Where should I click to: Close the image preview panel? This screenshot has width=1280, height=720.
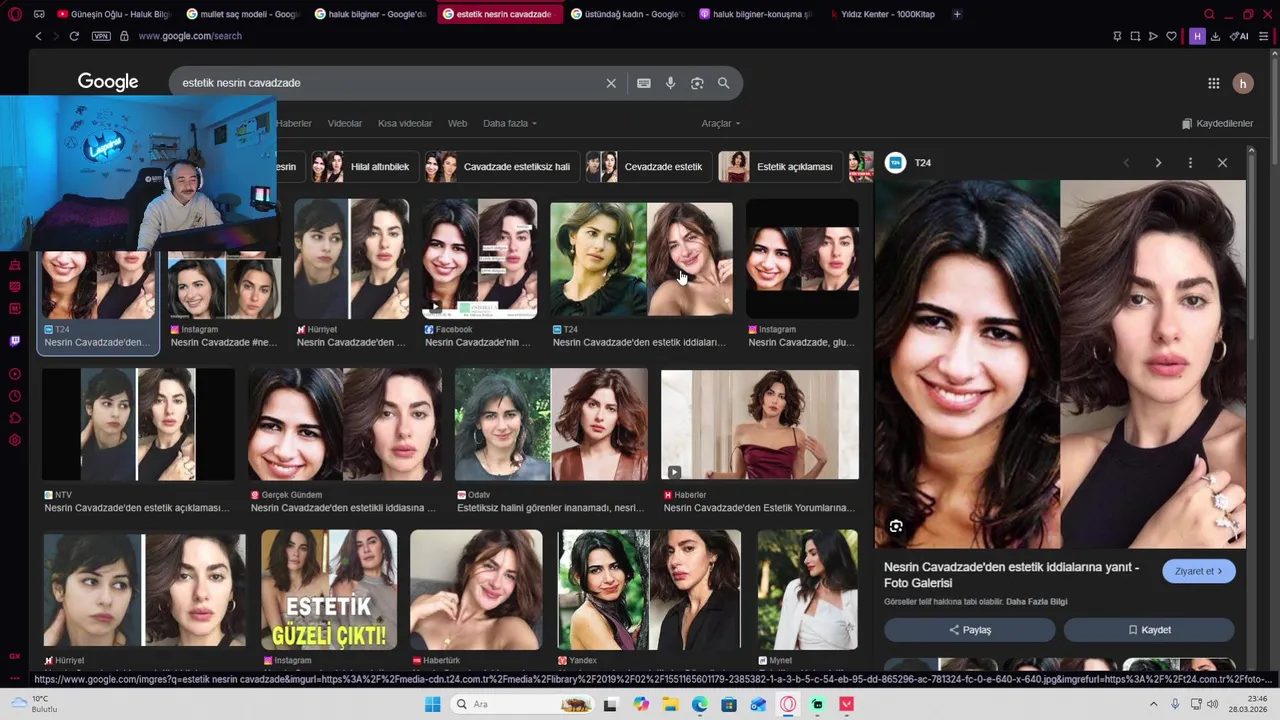1222,163
